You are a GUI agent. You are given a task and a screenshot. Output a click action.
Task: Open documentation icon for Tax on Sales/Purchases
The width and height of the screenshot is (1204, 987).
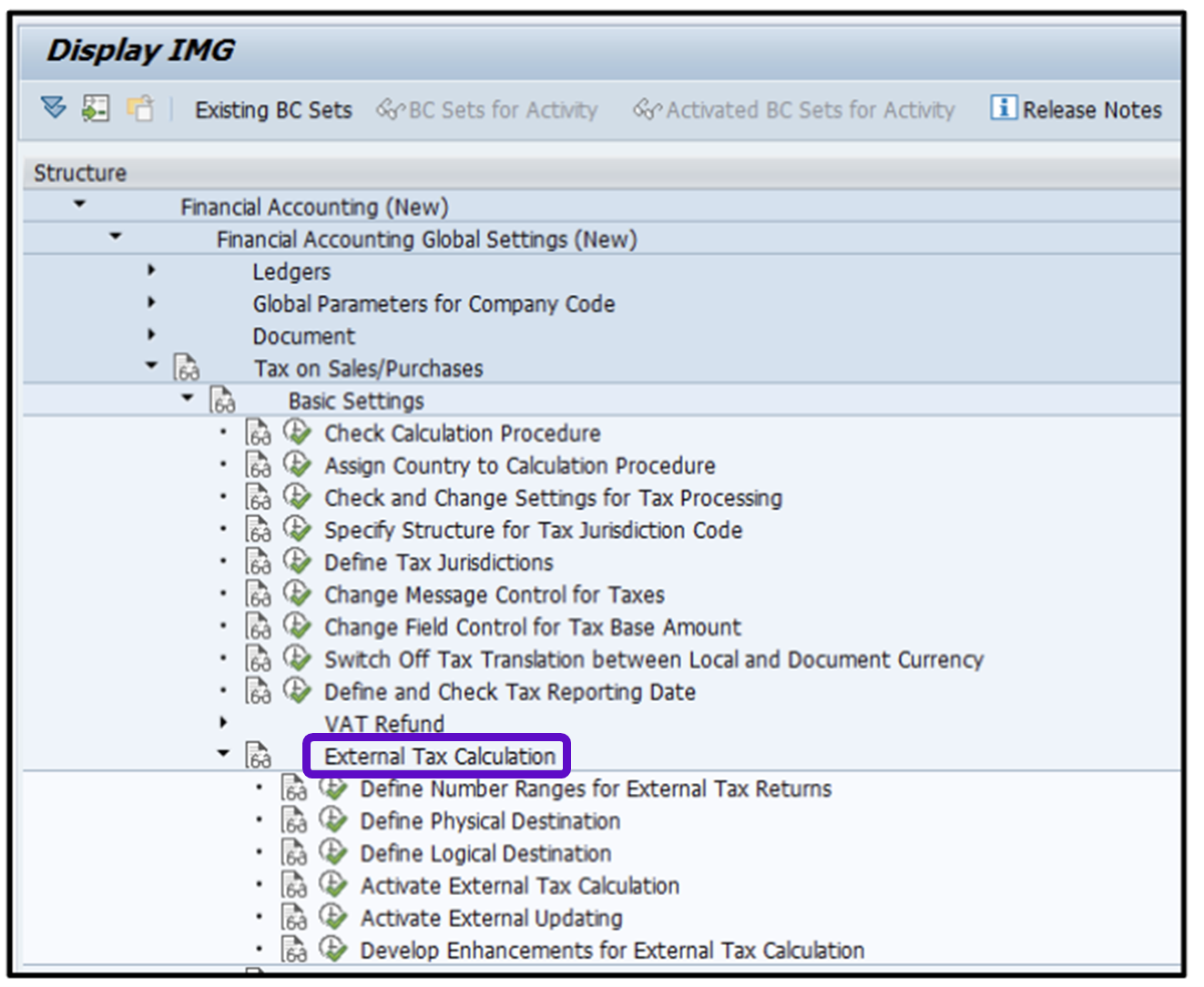(x=187, y=369)
